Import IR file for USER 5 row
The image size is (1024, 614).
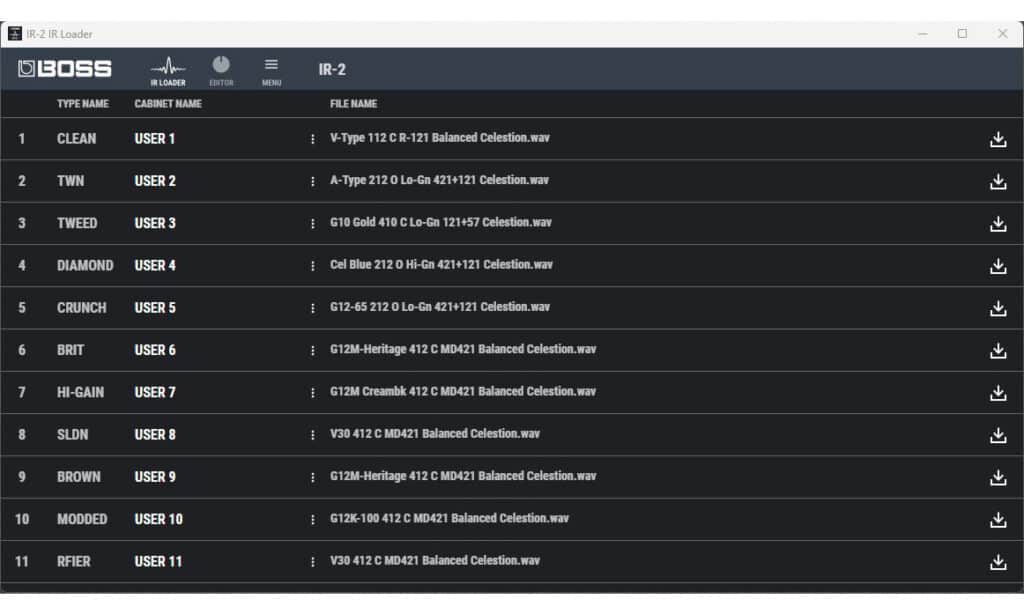pos(998,308)
